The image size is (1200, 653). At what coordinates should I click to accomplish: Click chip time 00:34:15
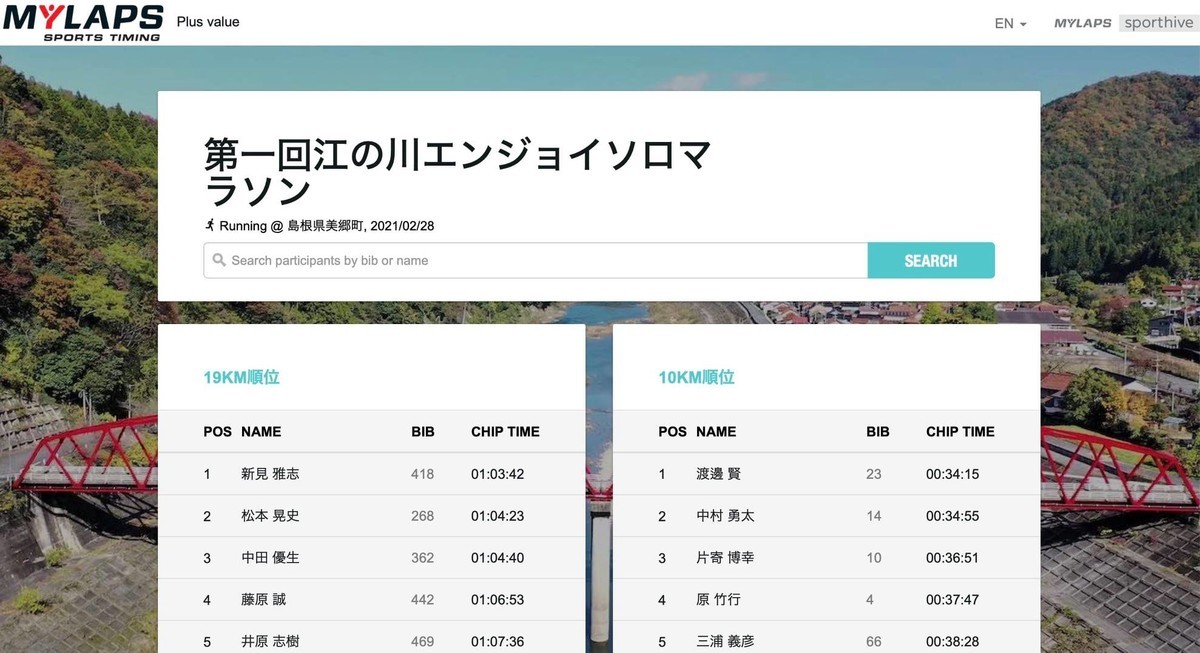point(953,474)
